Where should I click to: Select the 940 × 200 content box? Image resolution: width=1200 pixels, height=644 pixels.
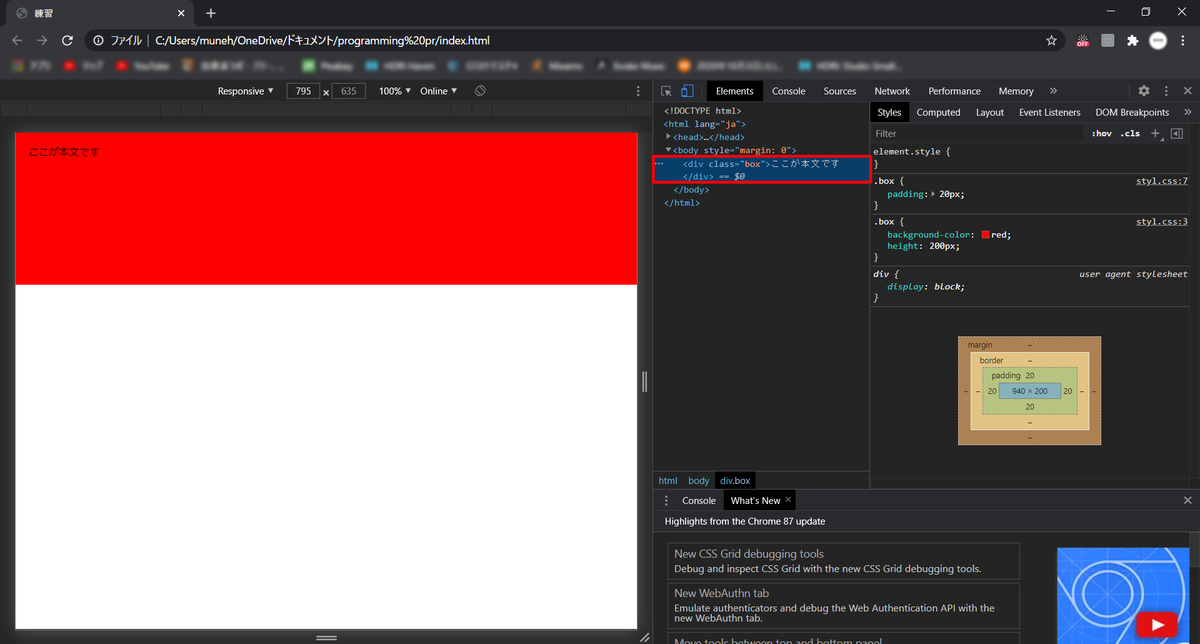pos(1029,391)
